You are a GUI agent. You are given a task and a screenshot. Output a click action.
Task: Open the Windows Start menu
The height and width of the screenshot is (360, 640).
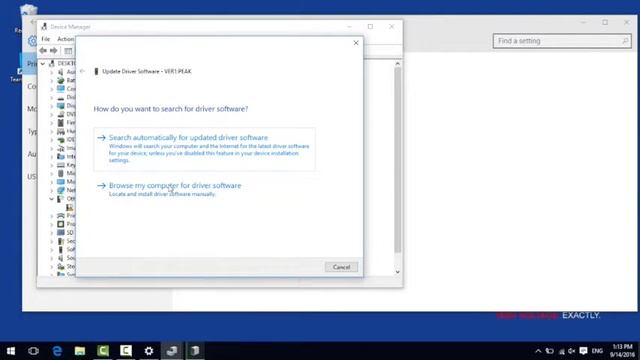pyautogui.click(x=11, y=351)
